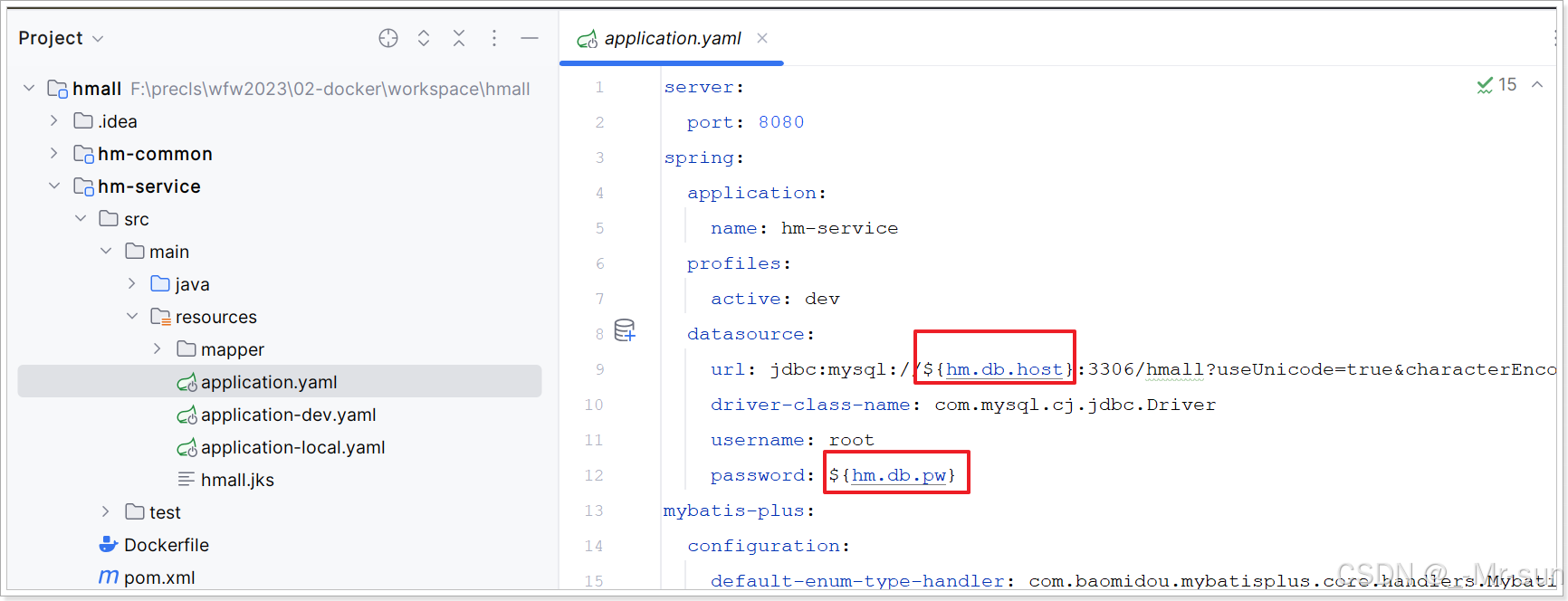Collapse the src folder
The width and height of the screenshot is (1568, 601).
click(81, 219)
